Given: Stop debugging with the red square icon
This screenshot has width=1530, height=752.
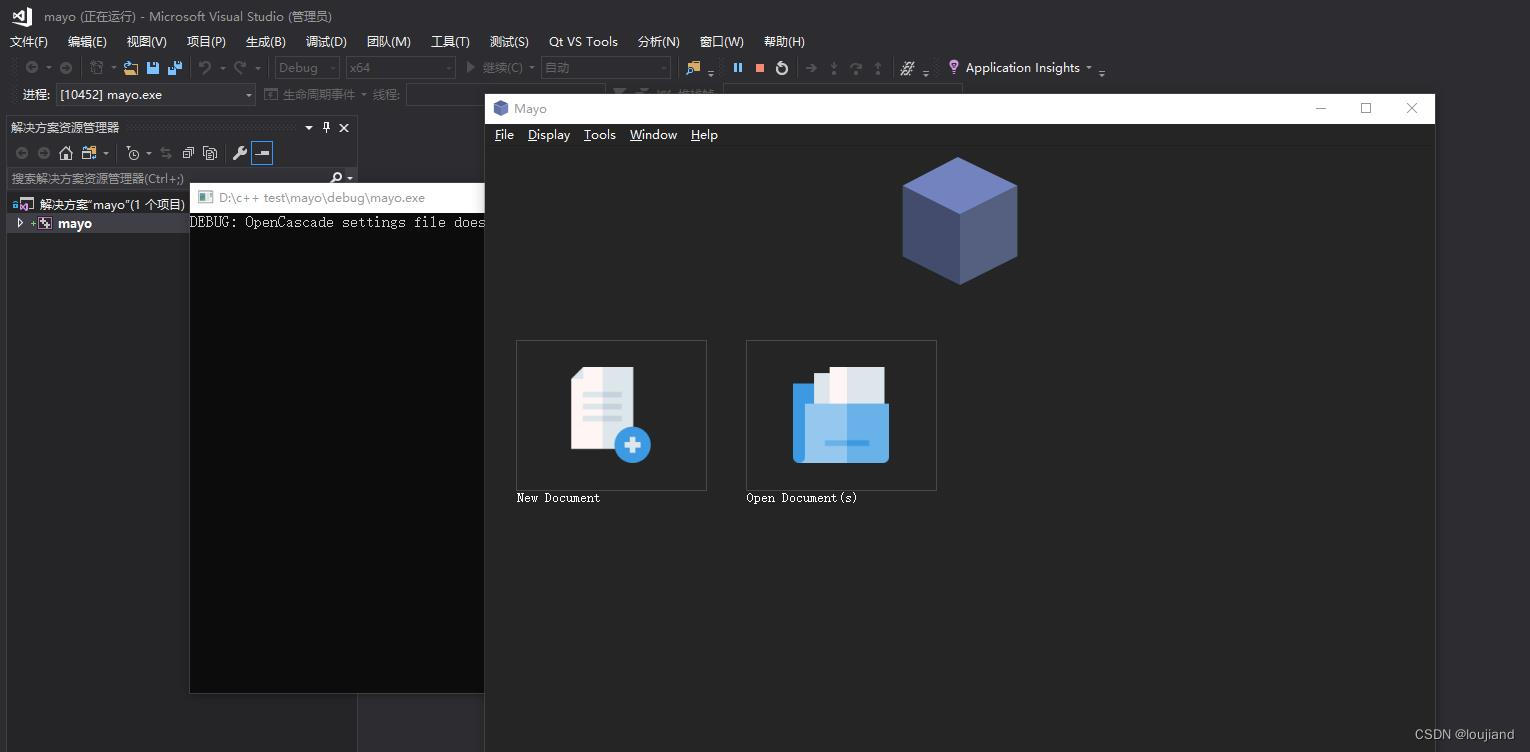Looking at the screenshot, I should (760, 67).
